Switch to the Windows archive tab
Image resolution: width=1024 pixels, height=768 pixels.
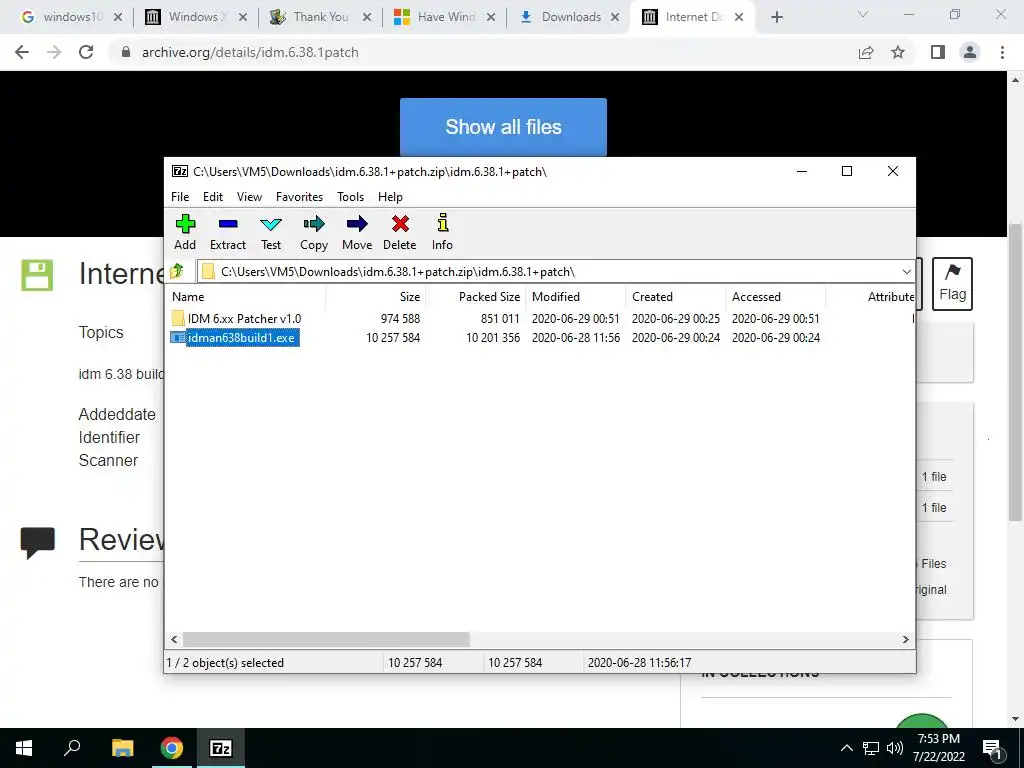196,17
